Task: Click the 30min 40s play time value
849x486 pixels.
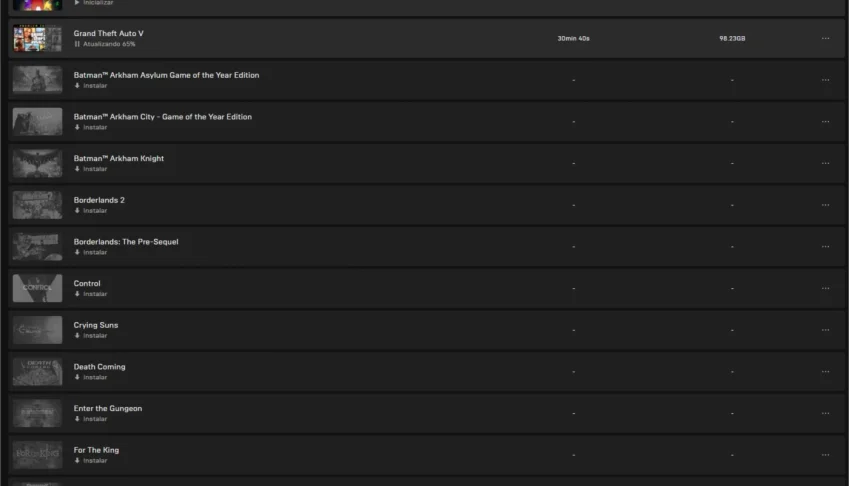Action: tap(573, 38)
